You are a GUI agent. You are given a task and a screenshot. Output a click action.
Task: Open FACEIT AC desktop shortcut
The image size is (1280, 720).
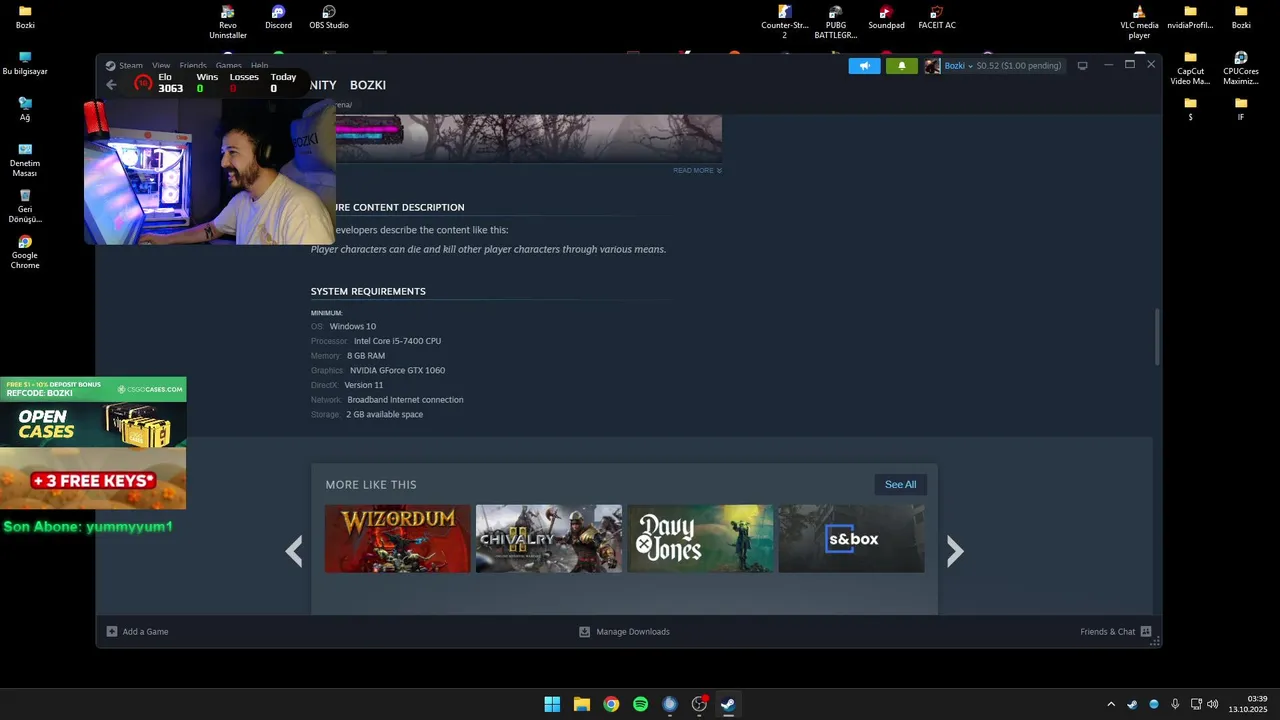click(937, 18)
